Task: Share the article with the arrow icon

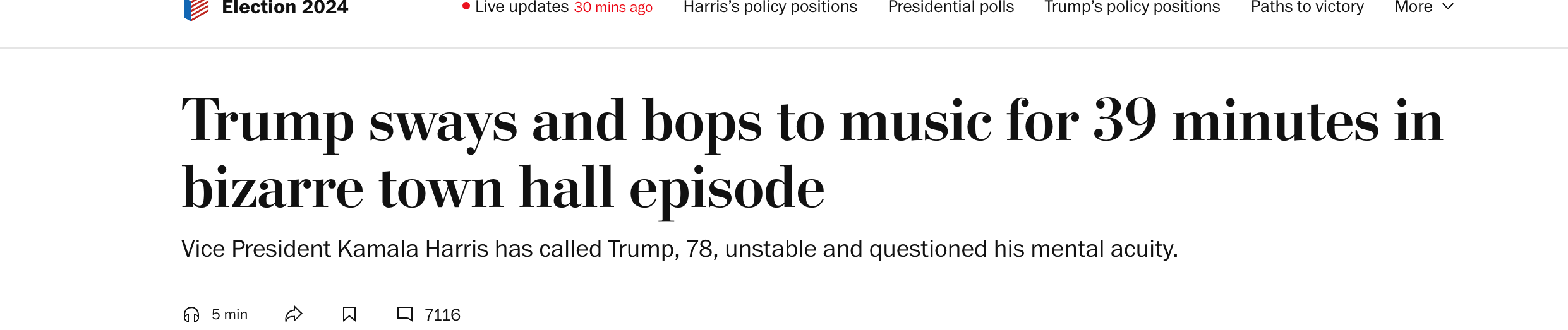Action: pyautogui.click(x=294, y=314)
